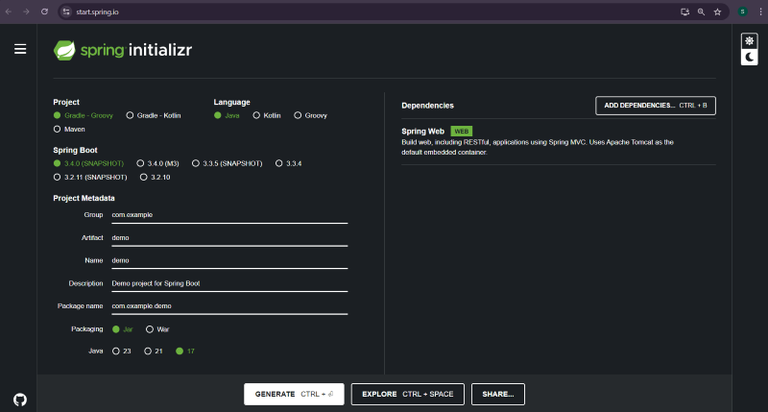The image size is (768, 412).
Task: Set packaging to War
Action: (157, 329)
